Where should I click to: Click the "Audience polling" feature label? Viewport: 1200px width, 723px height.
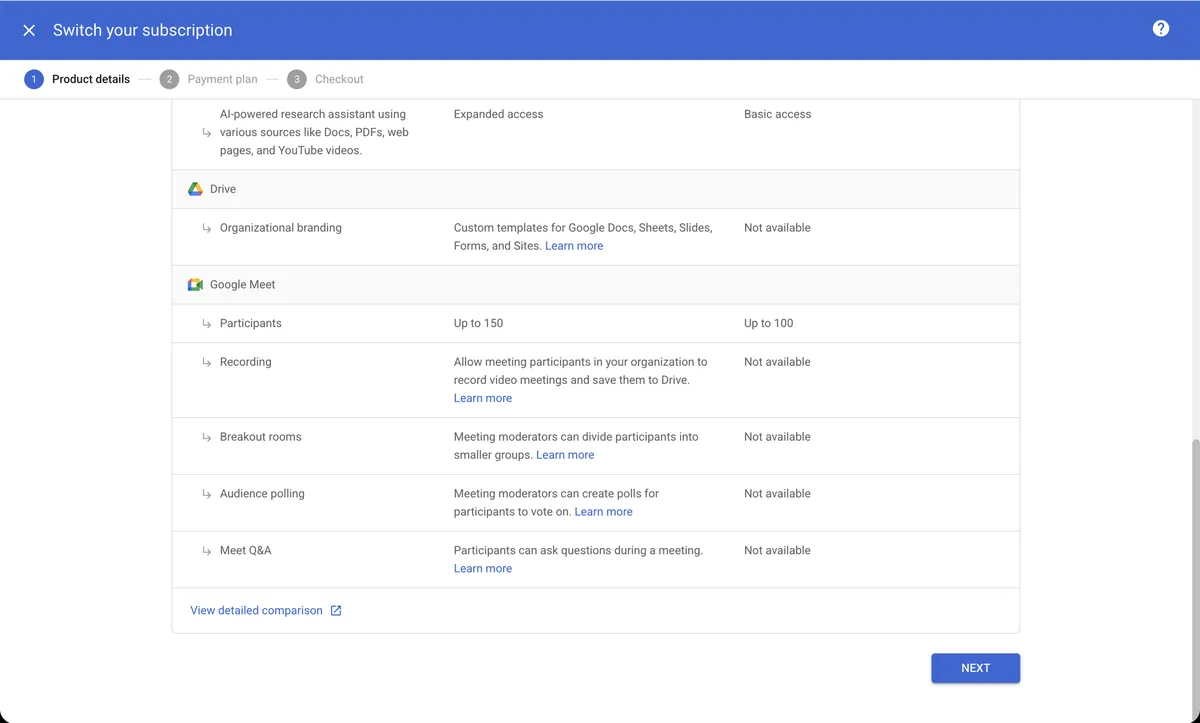[x=262, y=494]
